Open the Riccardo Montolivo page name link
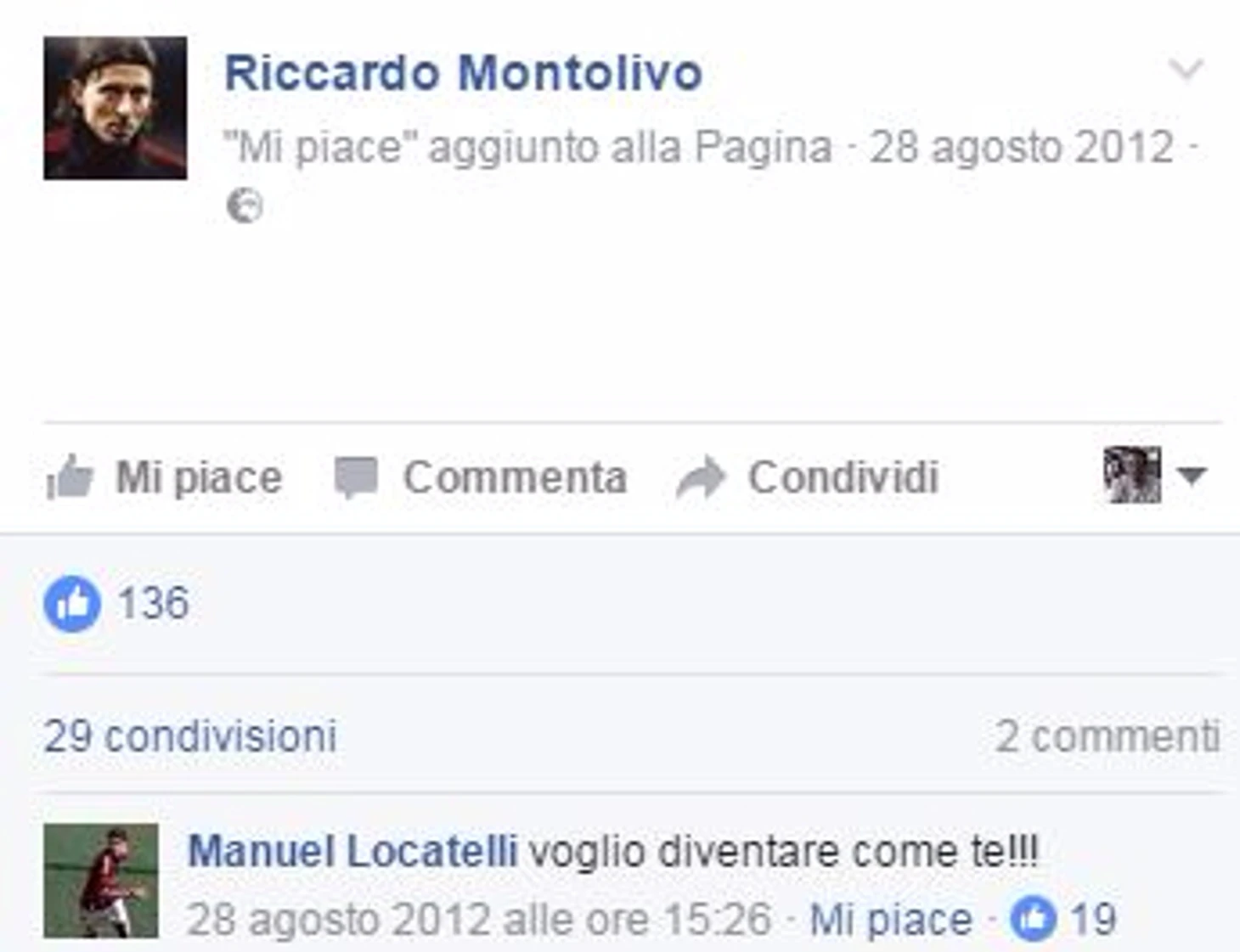 [463, 72]
